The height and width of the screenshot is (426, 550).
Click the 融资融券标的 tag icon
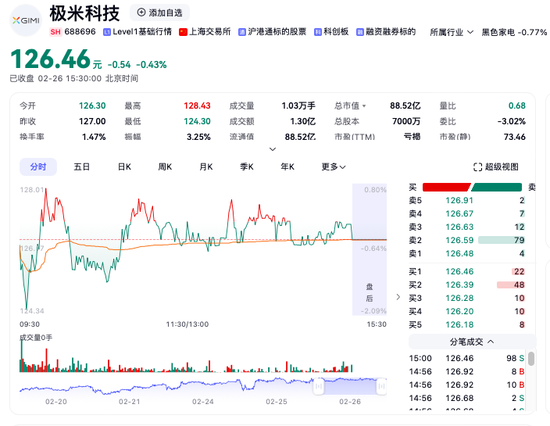pos(360,32)
